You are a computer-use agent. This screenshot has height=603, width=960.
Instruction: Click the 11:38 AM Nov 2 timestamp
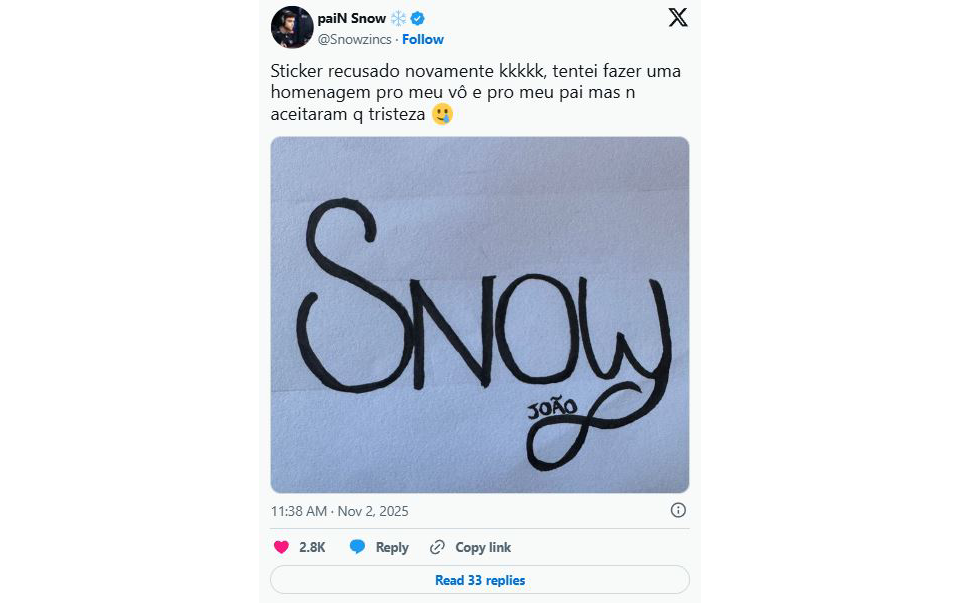tap(340, 511)
